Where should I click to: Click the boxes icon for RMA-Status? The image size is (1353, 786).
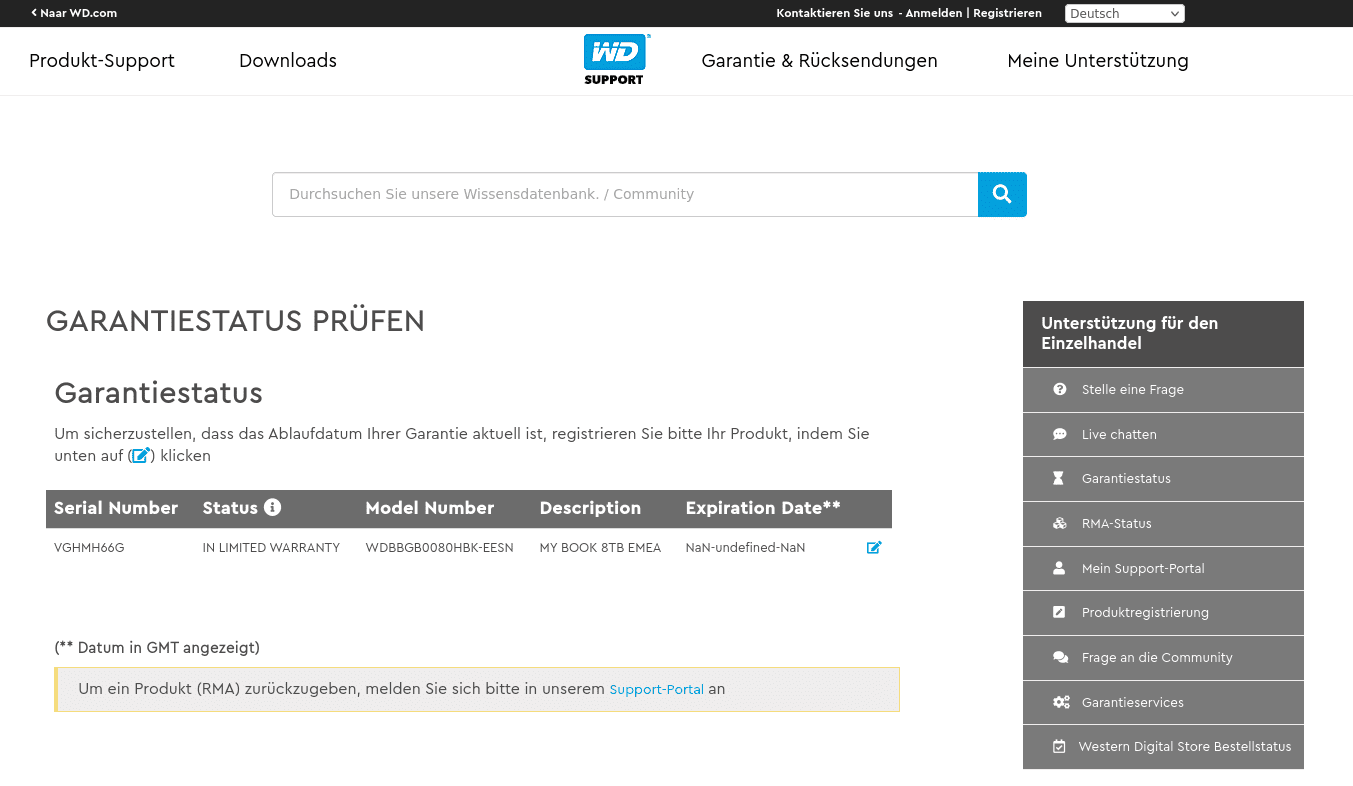tap(1060, 523)
